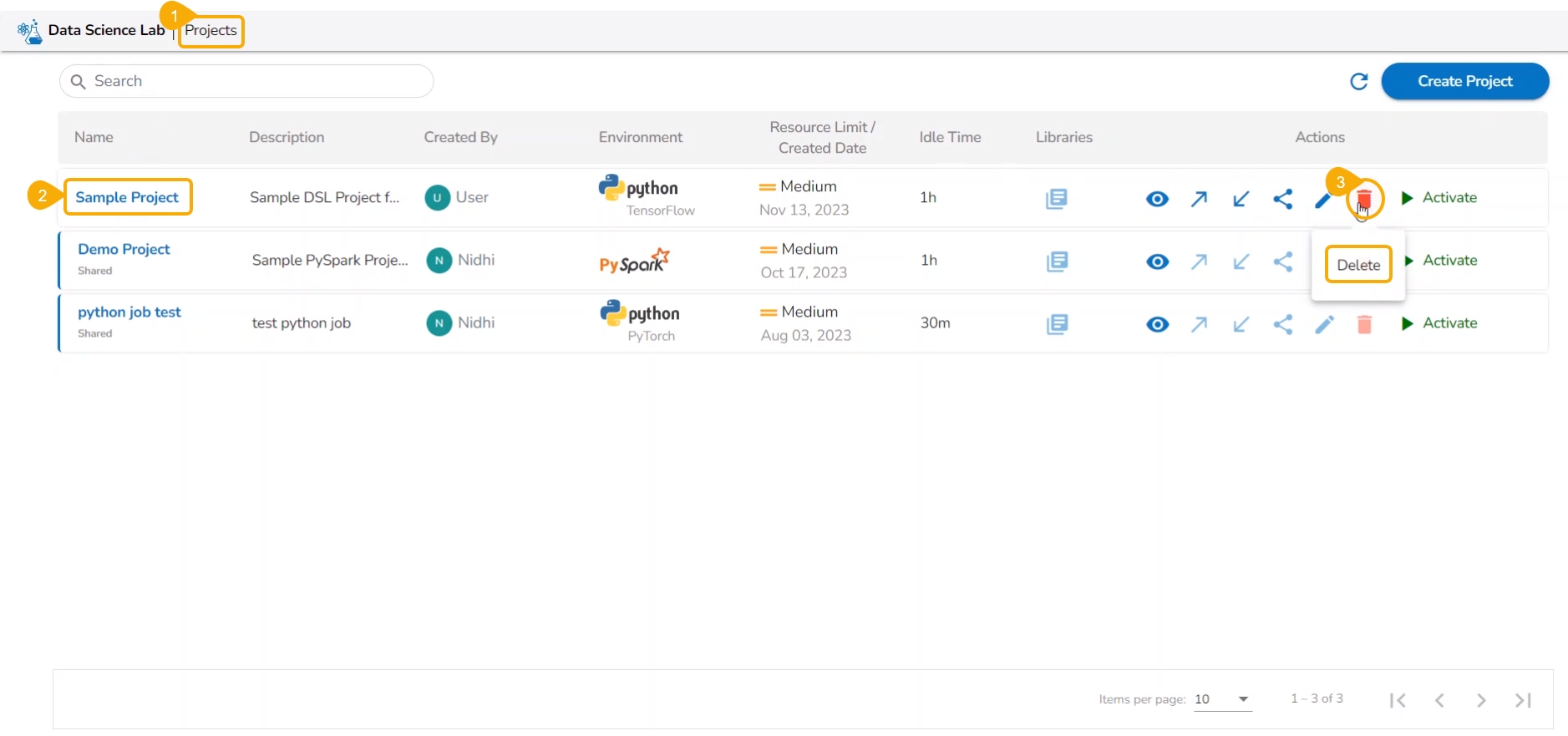Click the share icon in Sample Project row
This screenshot has height=736, width=1568.
[1282, 199]
